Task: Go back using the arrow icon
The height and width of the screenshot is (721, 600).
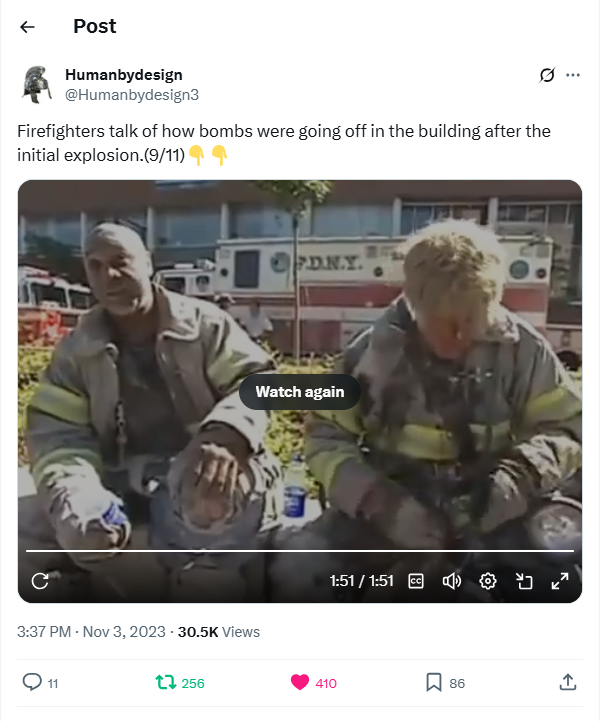Action: [x=28, y=27]
